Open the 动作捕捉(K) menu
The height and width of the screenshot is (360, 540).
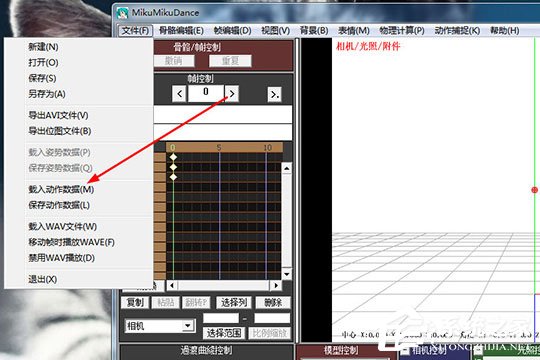(x=457, y=31)
